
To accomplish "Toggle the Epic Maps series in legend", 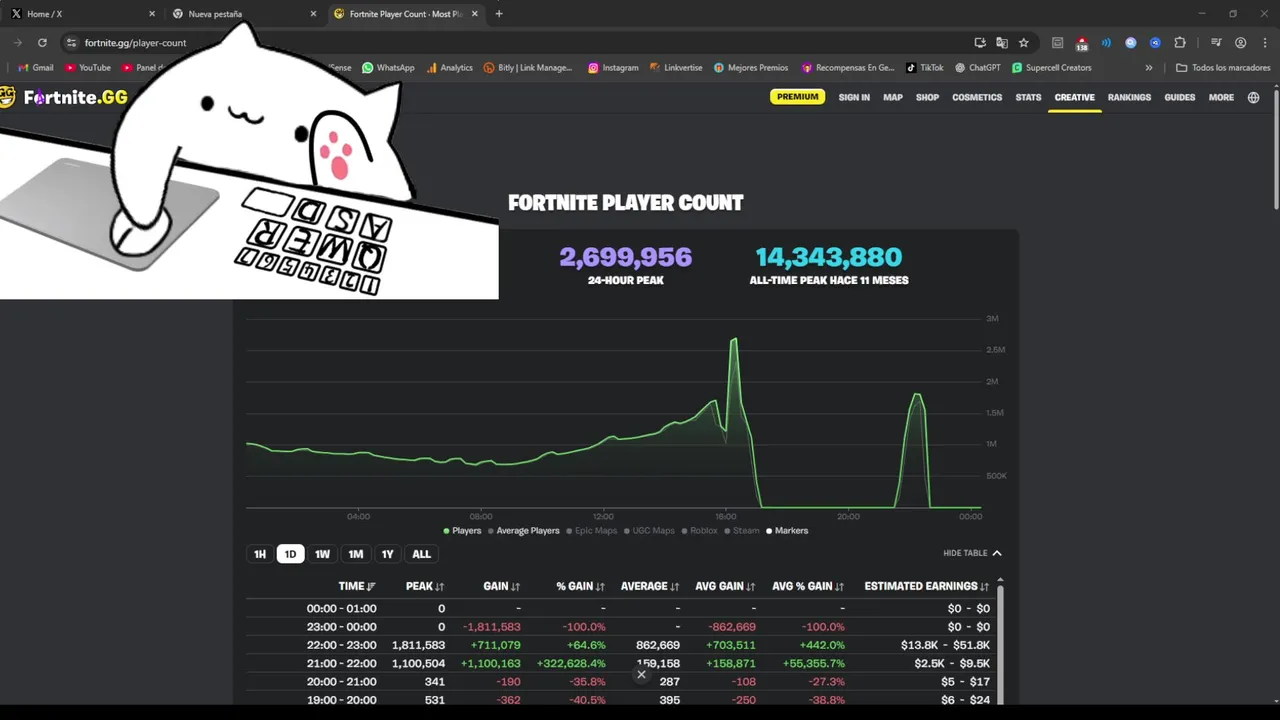I will [x=591, y=531].
